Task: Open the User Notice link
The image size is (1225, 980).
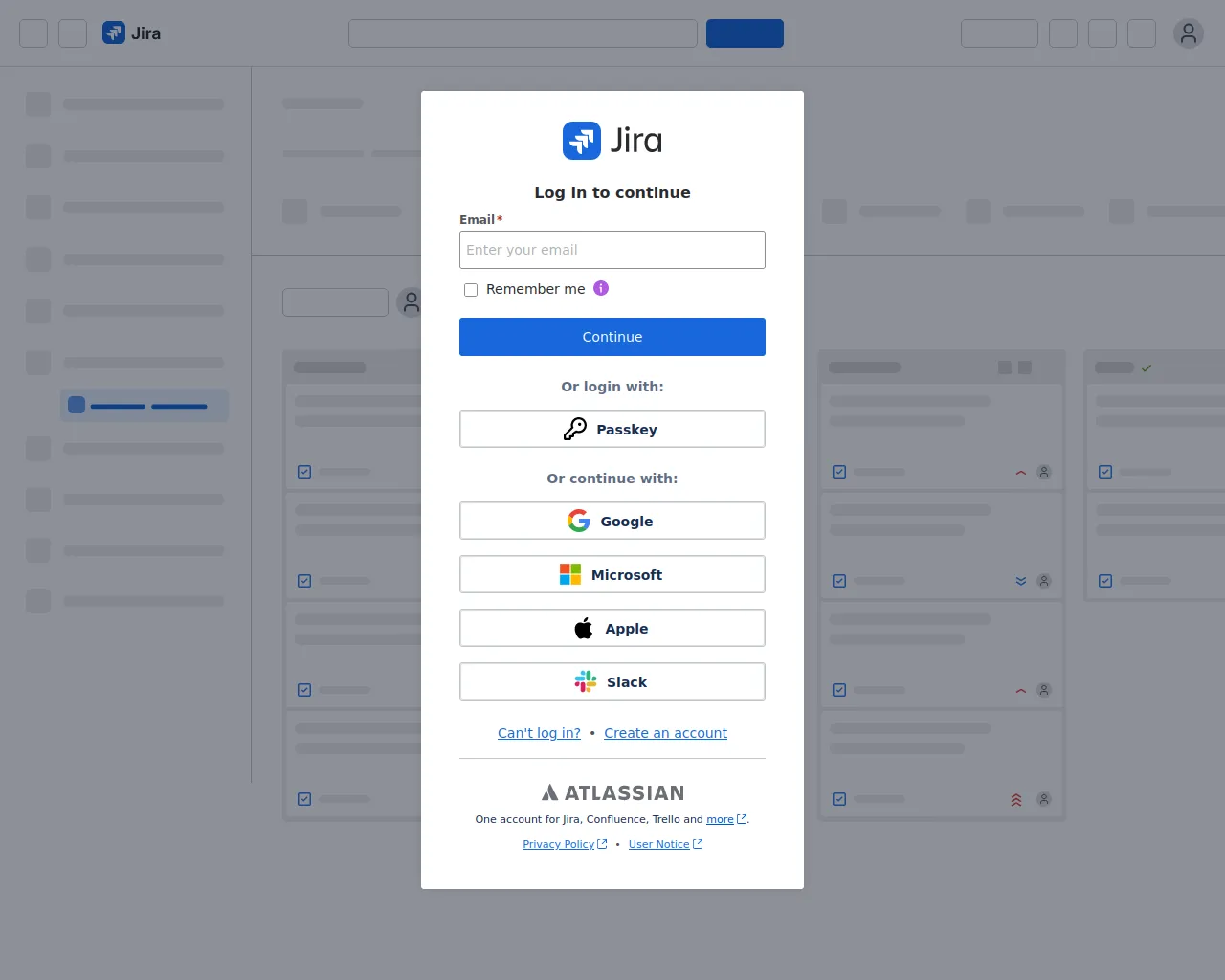Action: [x=659, y=844]
